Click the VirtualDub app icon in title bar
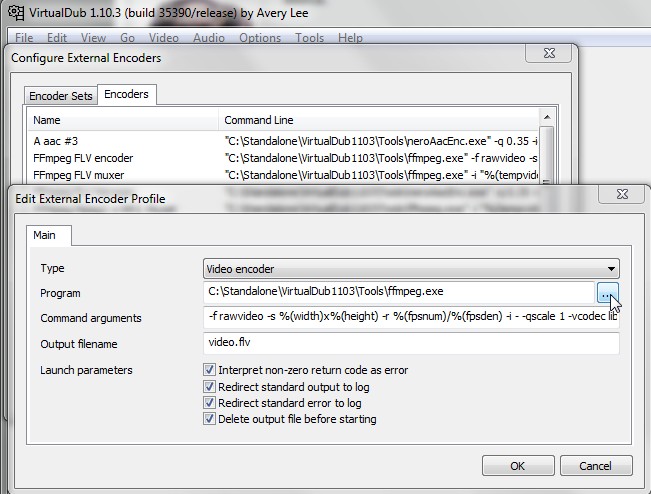Screen dimensions: 651x494 [x=16, y=12]
